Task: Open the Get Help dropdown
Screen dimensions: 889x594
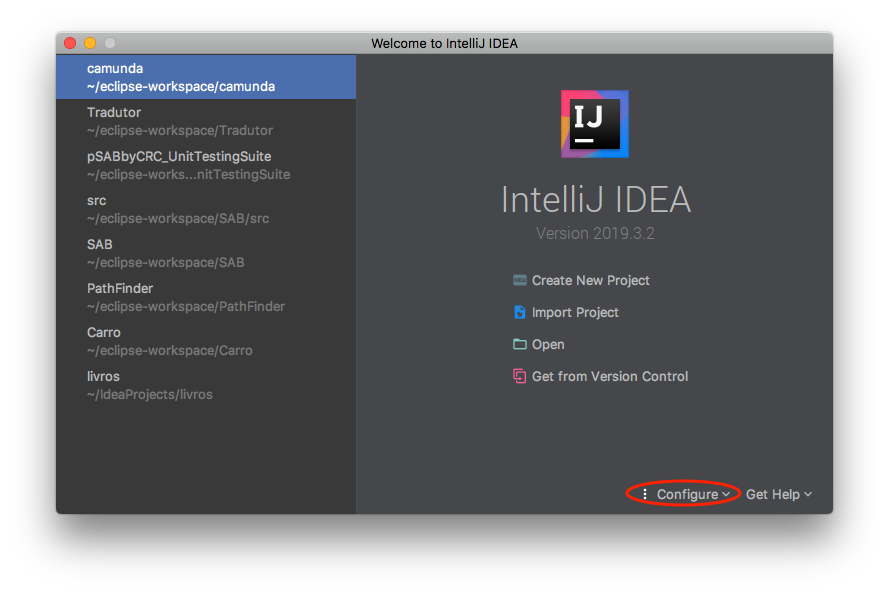Action: 779,495
